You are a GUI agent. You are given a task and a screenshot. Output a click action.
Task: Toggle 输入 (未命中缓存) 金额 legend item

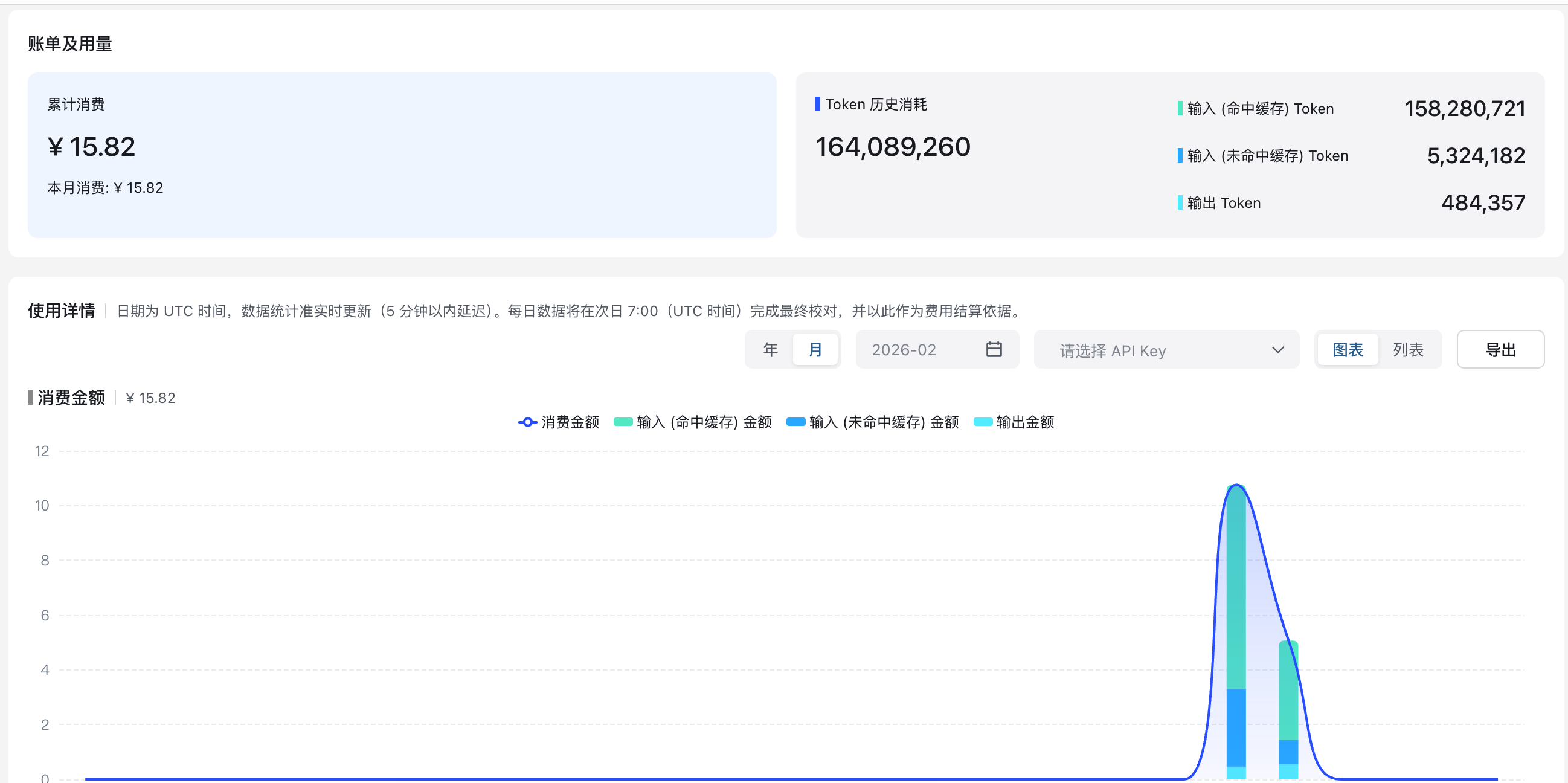coord(872,422)
